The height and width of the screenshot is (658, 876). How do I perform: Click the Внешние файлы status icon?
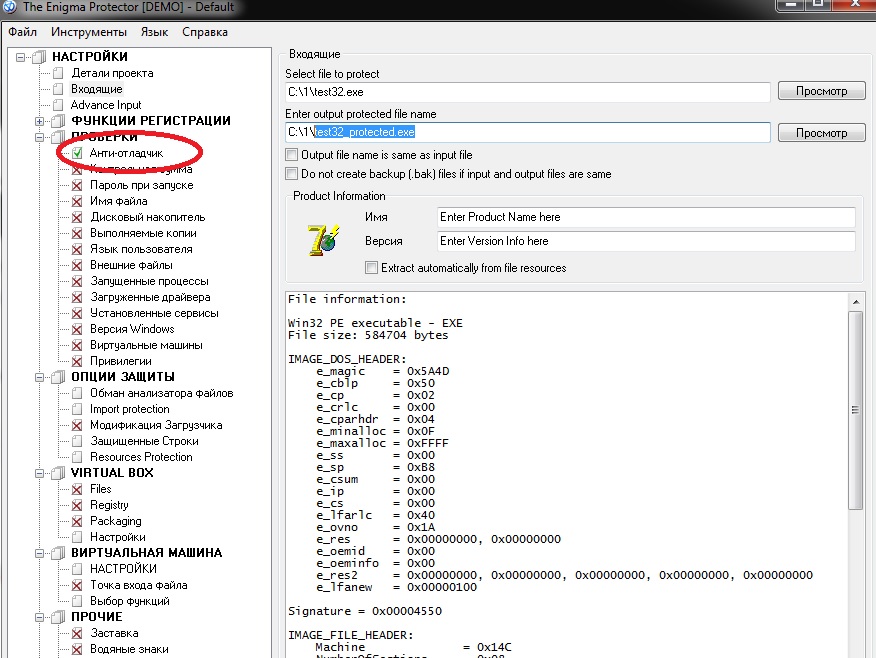click(77, 265)
